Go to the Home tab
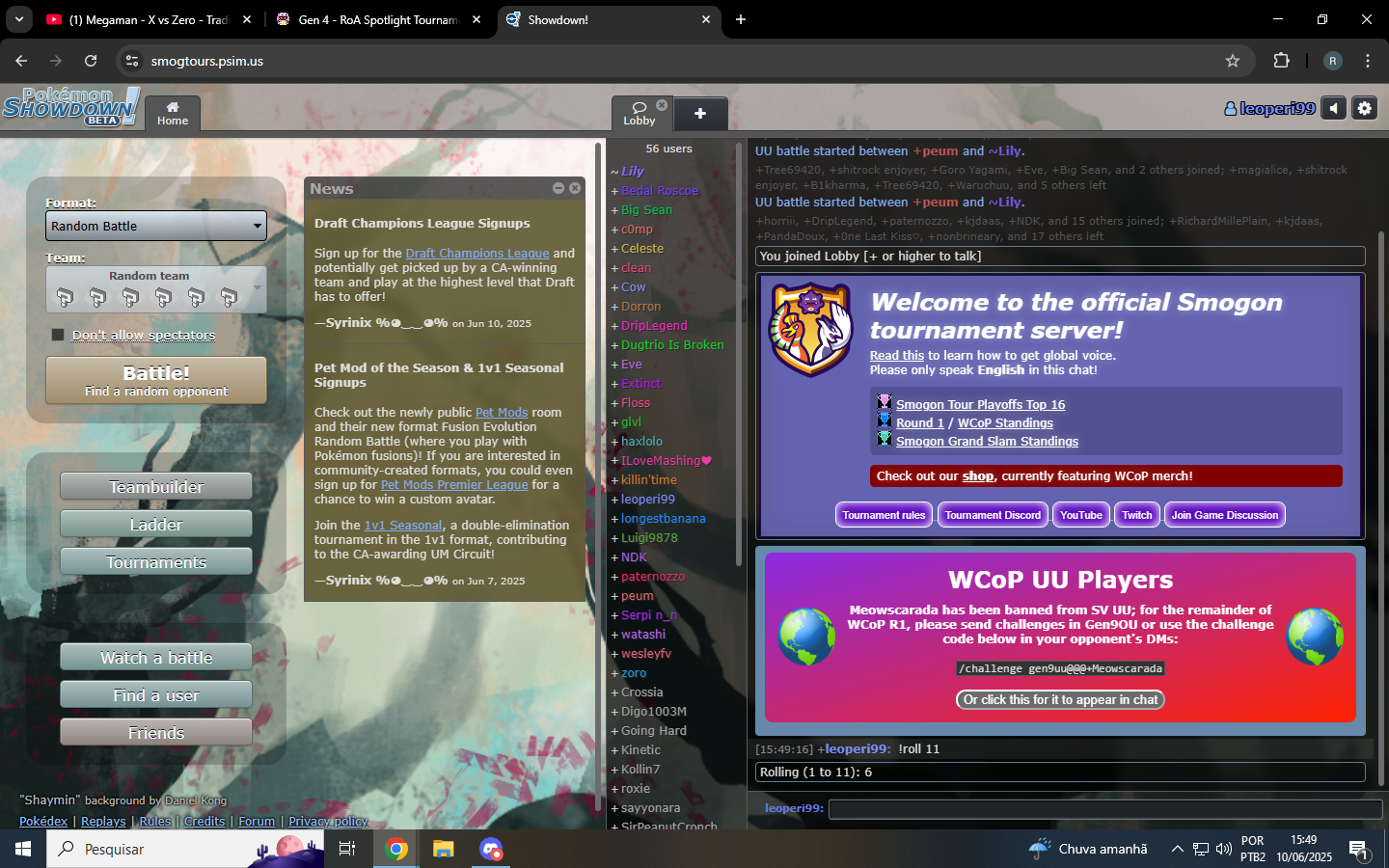Image resolution: width=1389 pixels, height=868 pixels. tap(173, 113)
